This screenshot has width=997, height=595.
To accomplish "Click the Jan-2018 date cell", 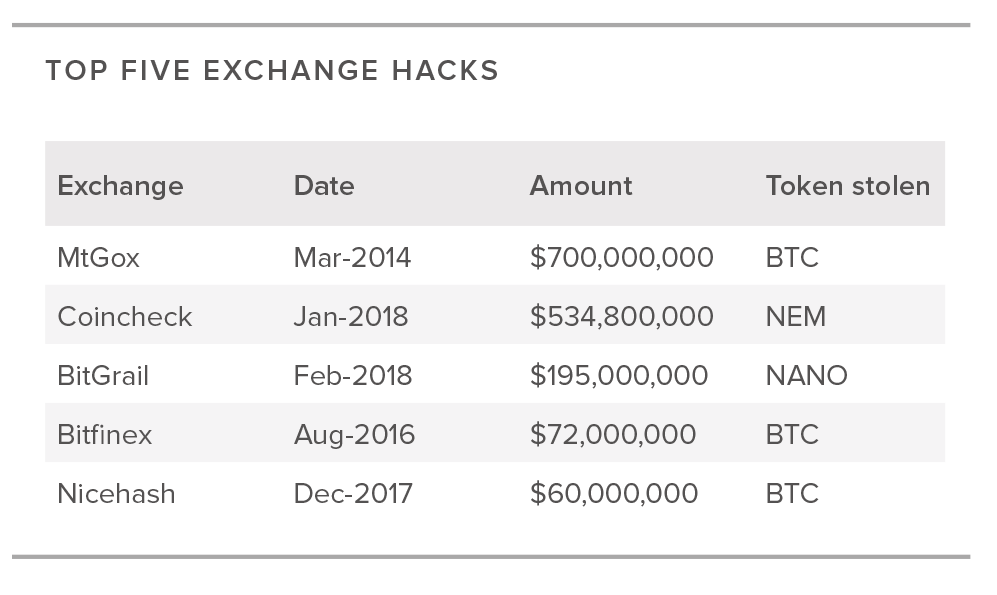I will (x=351, y=317).
